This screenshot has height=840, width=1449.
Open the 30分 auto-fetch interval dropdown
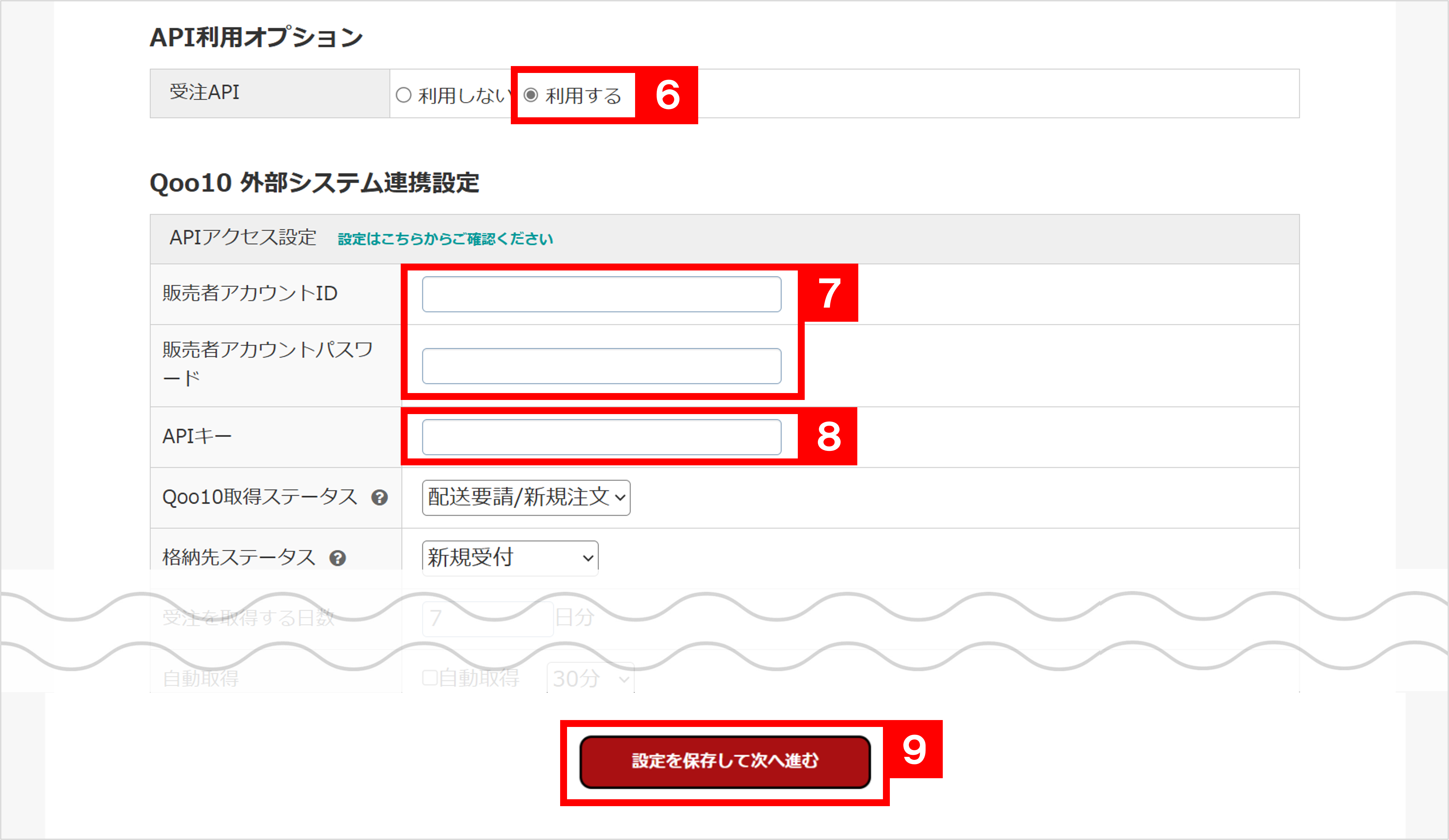click(x=590, y=678)
